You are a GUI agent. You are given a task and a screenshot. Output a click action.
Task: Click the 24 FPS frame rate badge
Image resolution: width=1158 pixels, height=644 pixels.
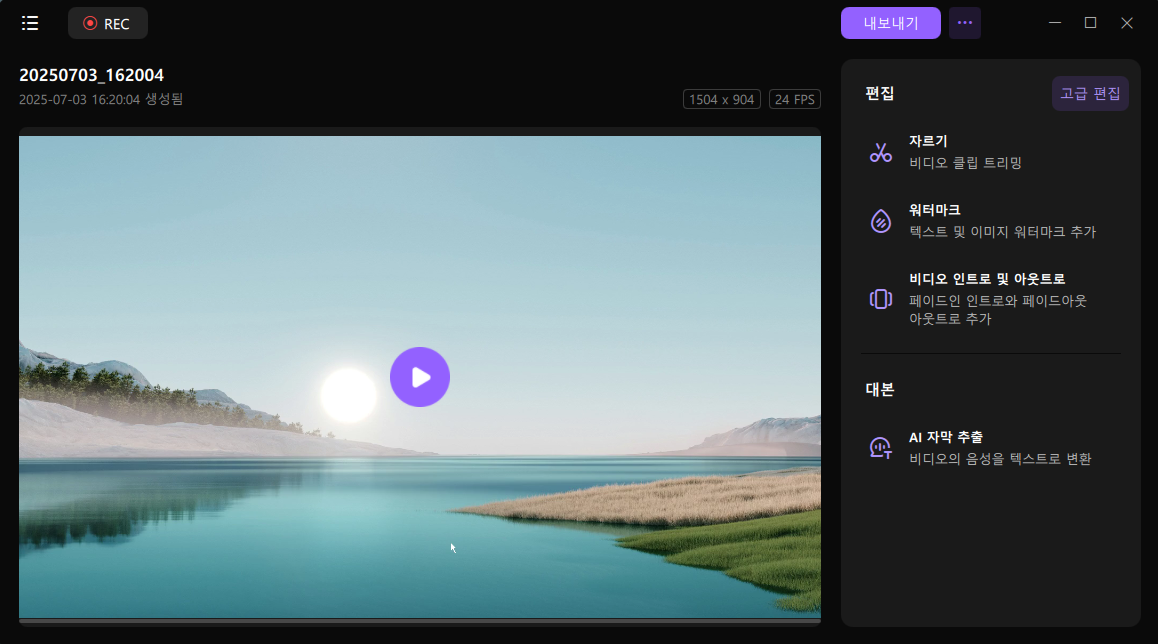coord(794,100)
